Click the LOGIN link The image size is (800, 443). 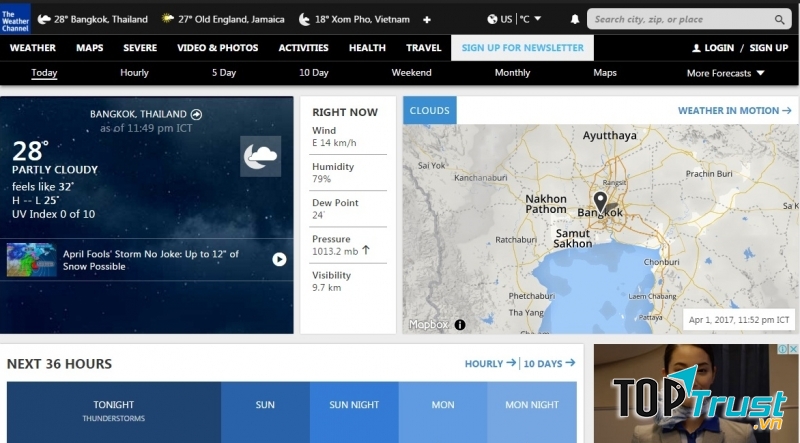pos(719,48)
